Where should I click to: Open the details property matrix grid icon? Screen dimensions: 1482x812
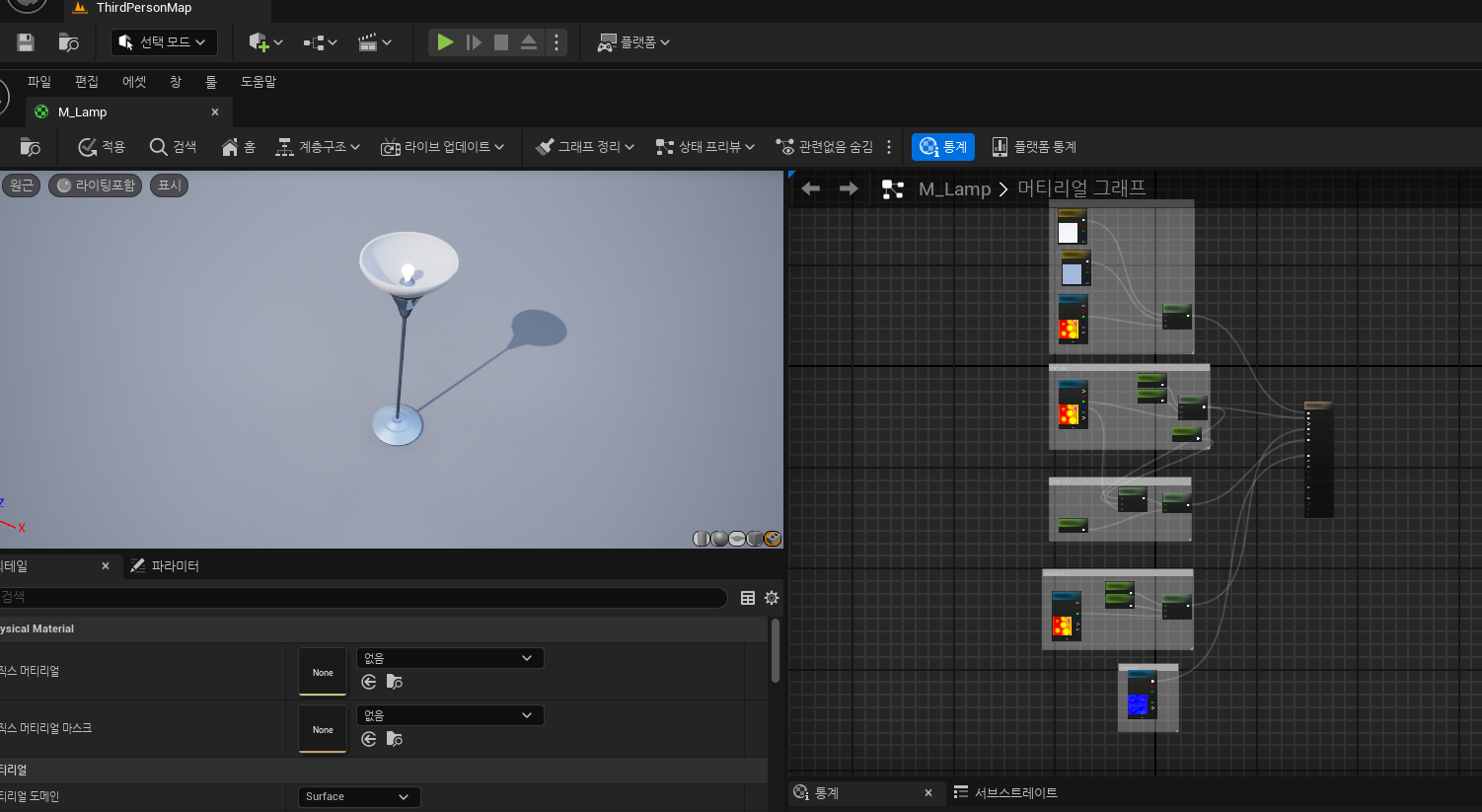(748, 598)
